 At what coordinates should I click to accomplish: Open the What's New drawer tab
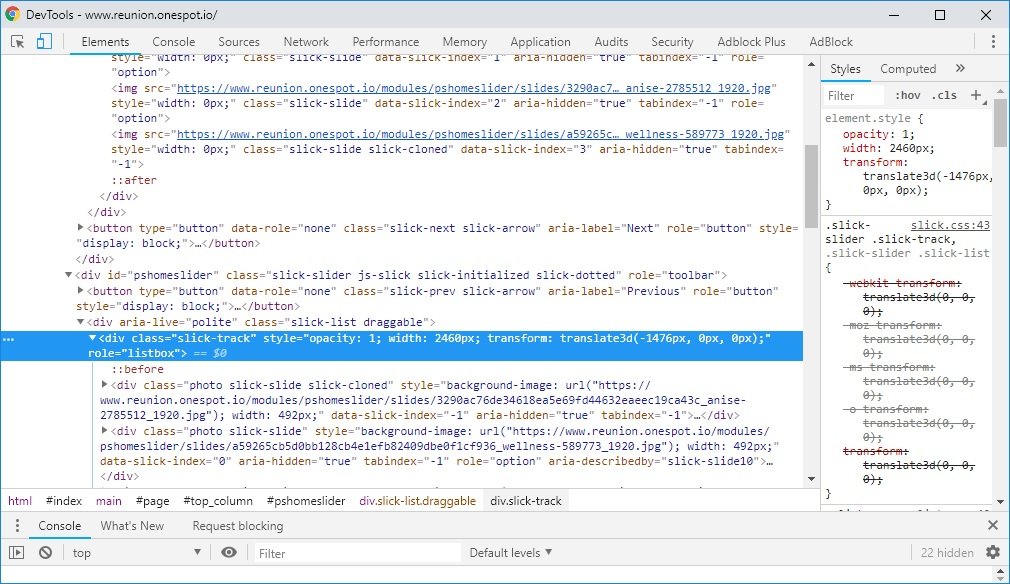[132, 525]
